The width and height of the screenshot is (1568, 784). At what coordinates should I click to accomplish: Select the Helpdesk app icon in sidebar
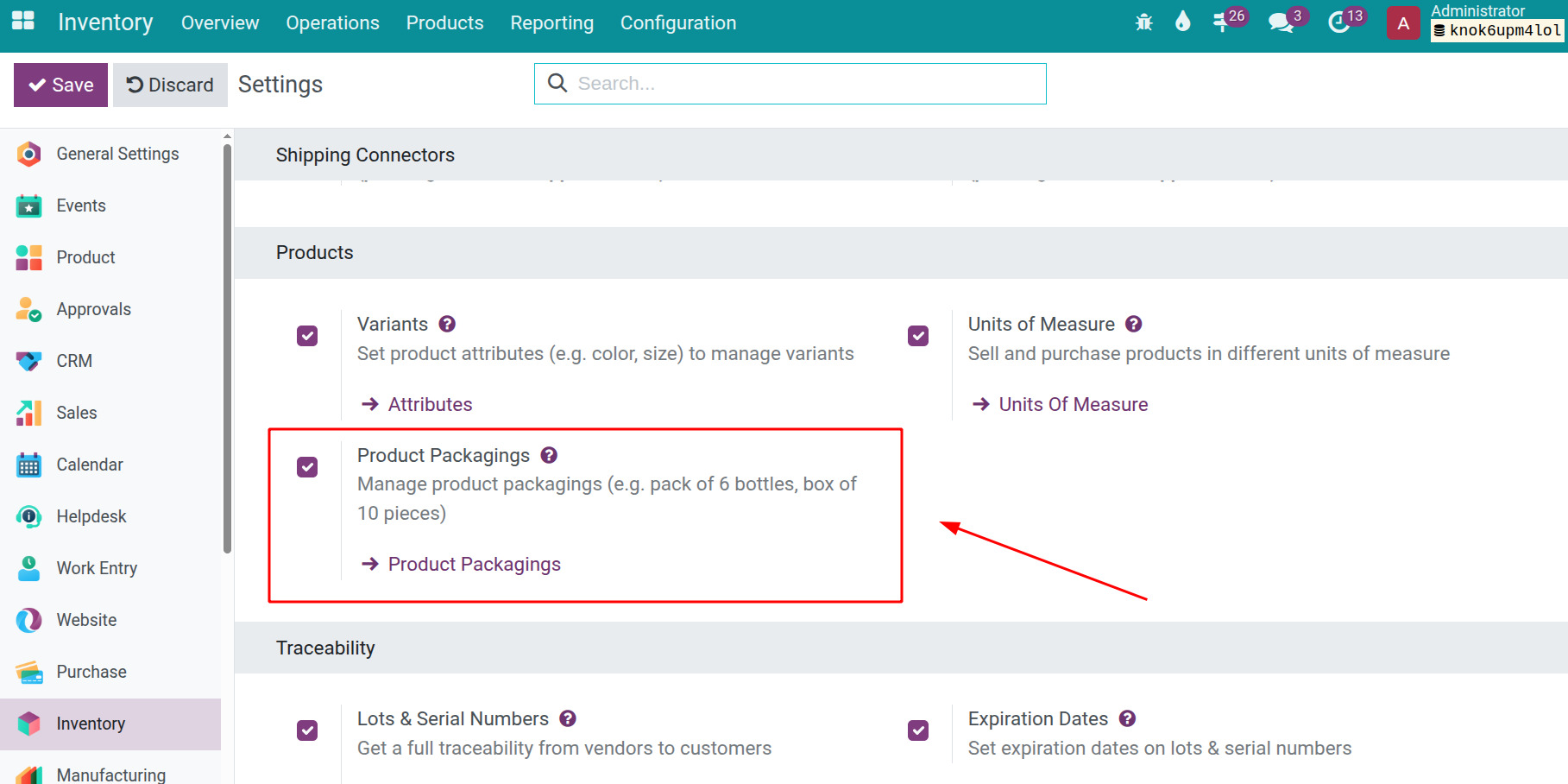pos(28,516)
